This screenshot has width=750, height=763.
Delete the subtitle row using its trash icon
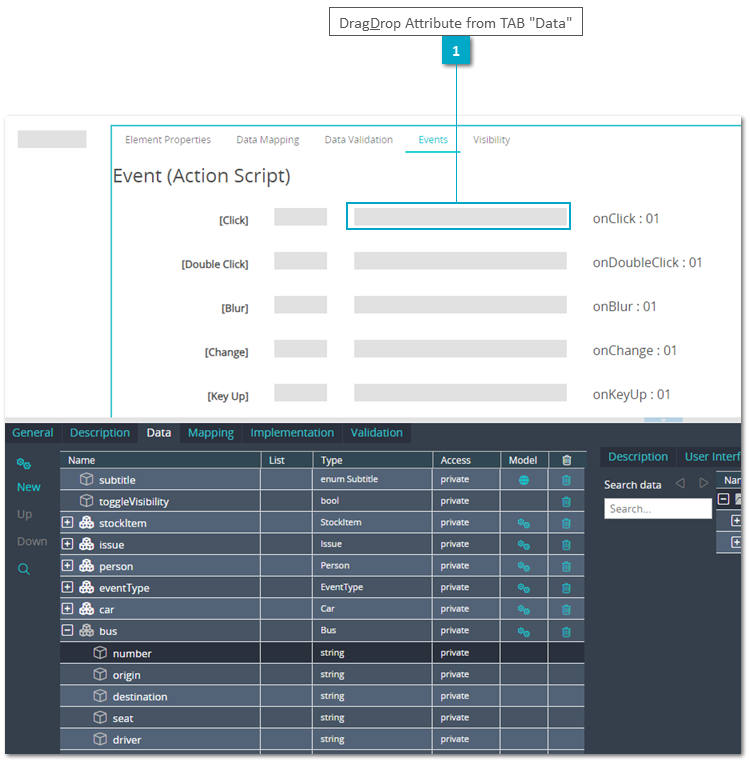pos(566,480)
